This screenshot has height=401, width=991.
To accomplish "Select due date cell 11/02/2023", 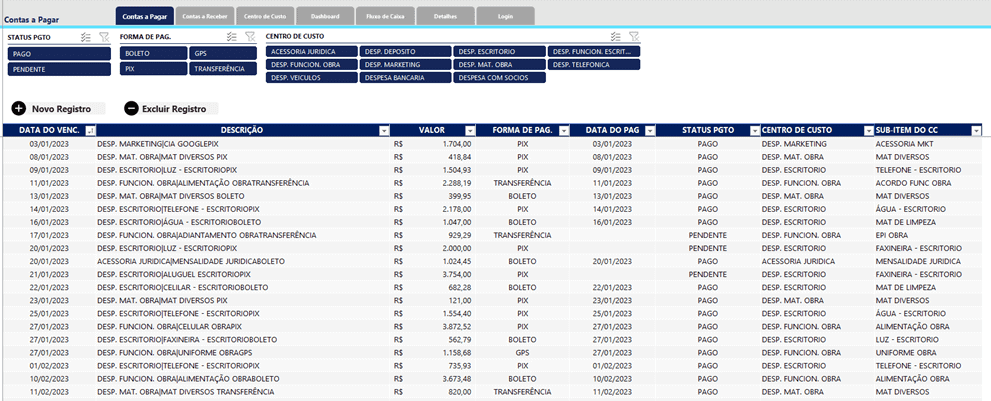I will click(x=48, y=392).
